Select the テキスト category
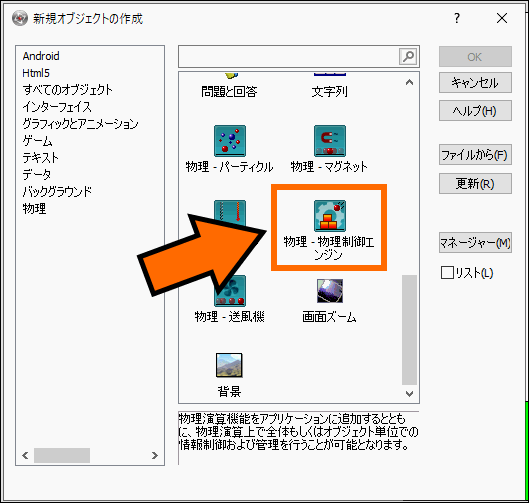This screenshot has height=503, width=529. [40, 158]
